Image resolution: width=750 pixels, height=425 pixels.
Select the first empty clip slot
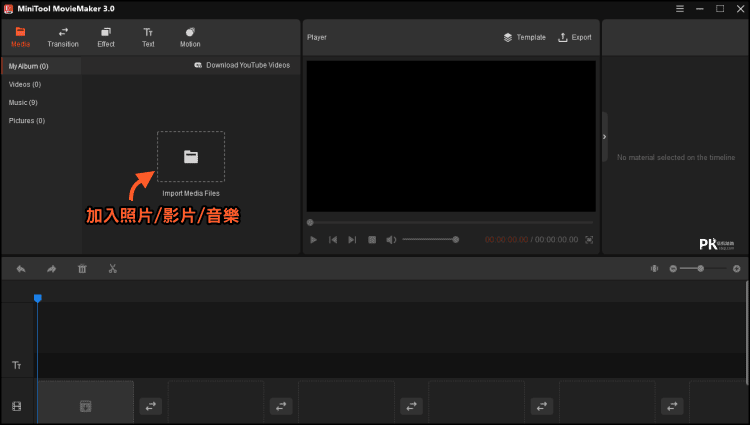click(x=86, y=403)
